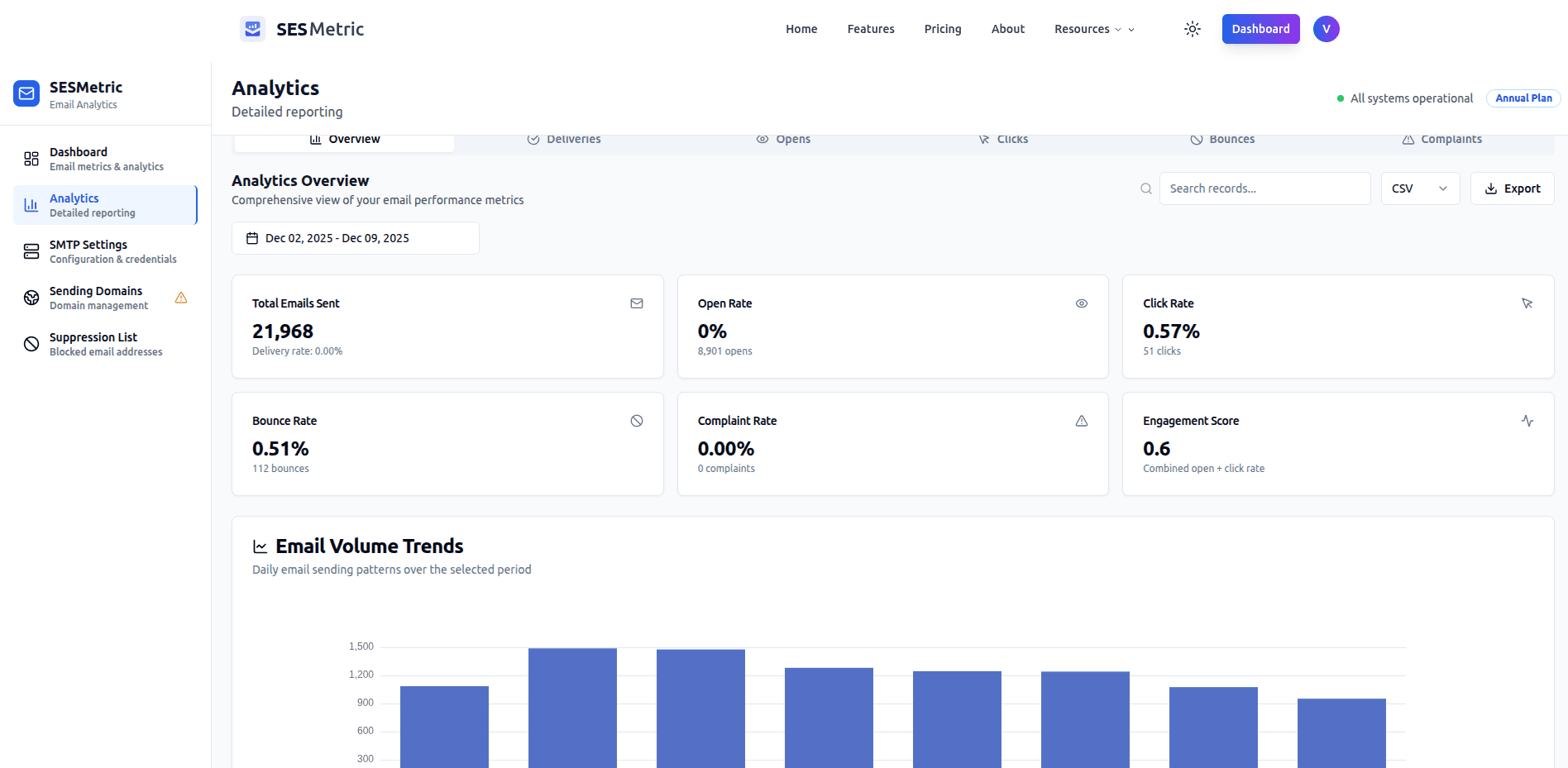Screen dimensions: 1568x768
Task: Click the SESMetric logo icon in sidebar
Action: click(26, 93)
